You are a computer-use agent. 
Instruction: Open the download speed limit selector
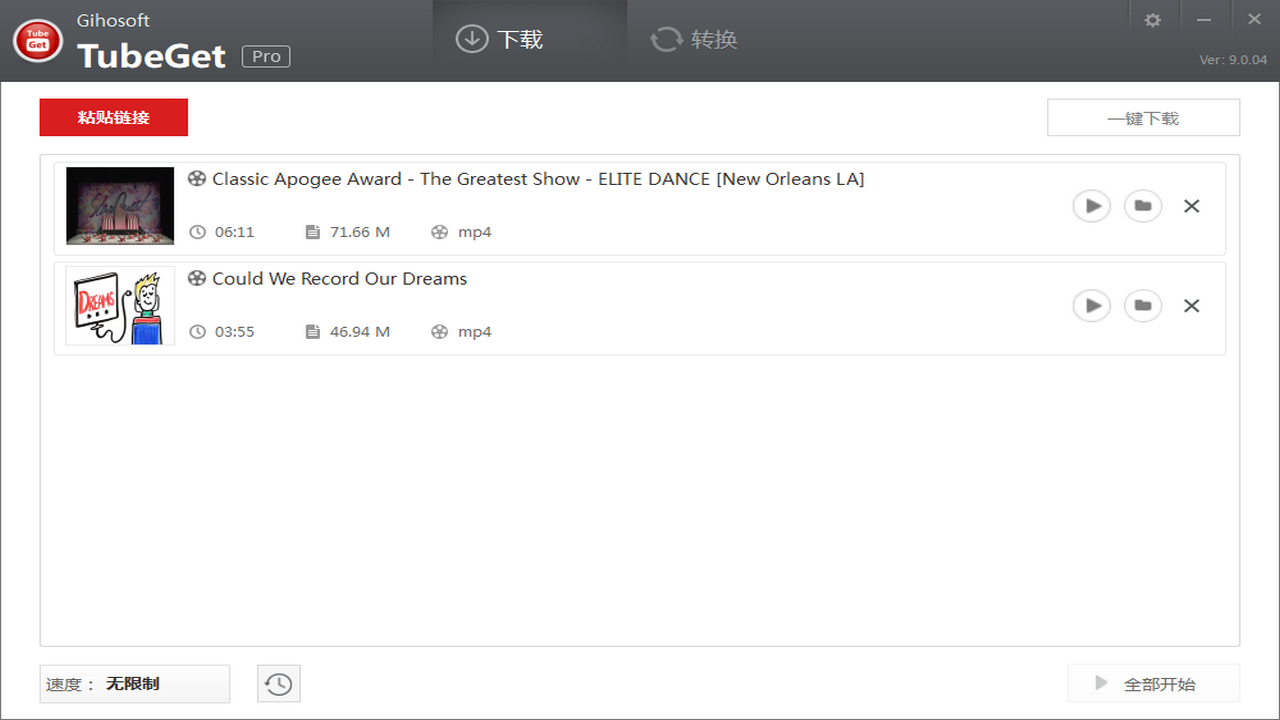(x=134, y=683)
